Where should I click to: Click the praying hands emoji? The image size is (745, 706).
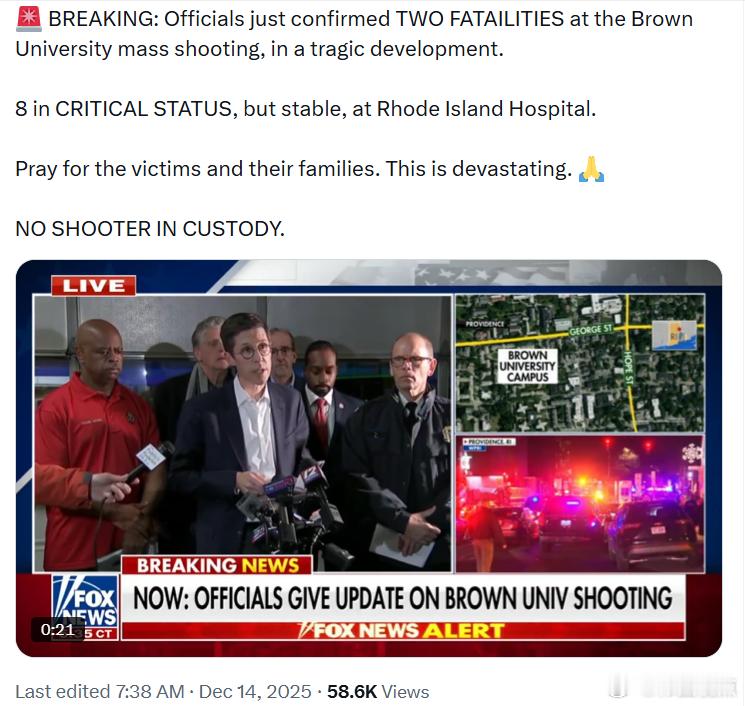[x=591, y=169]
